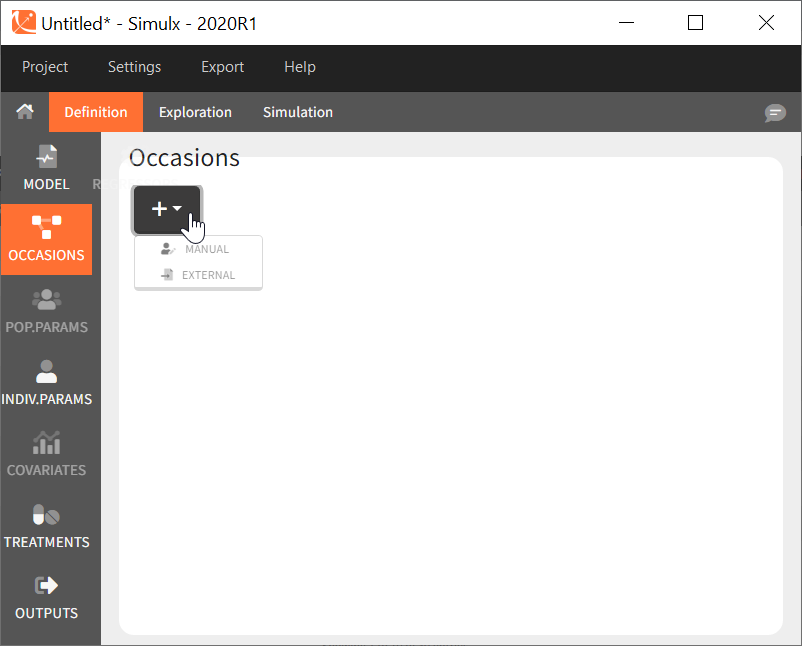Choose External from the dropdown list
This screenshot has width=802, height=646.
tap(198, 275)
